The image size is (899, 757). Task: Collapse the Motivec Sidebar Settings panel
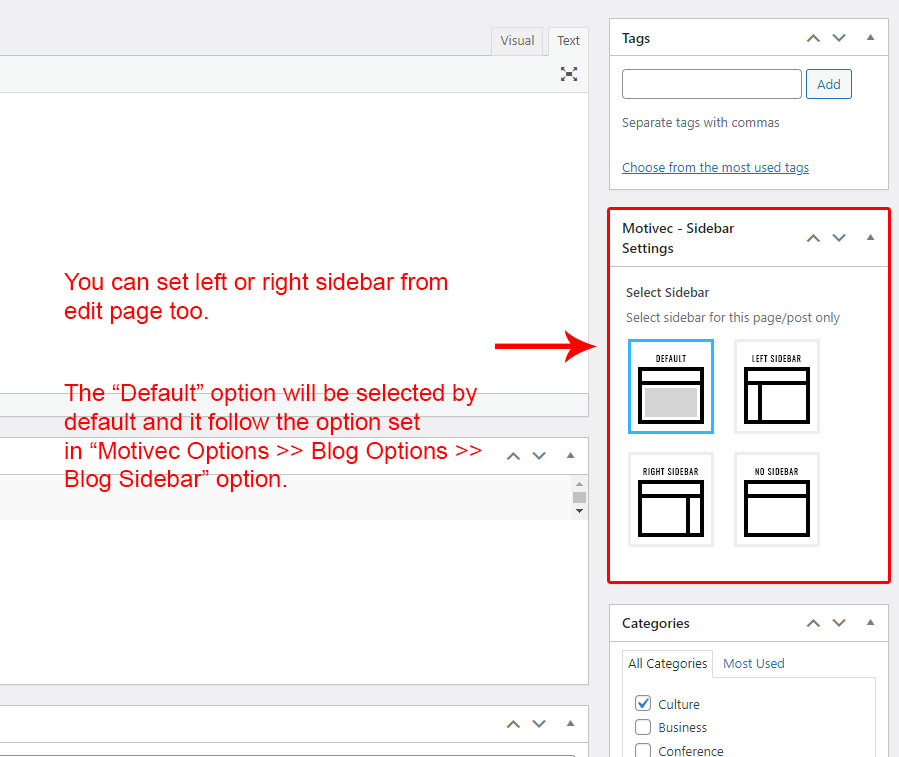click(x=870, y=238)
